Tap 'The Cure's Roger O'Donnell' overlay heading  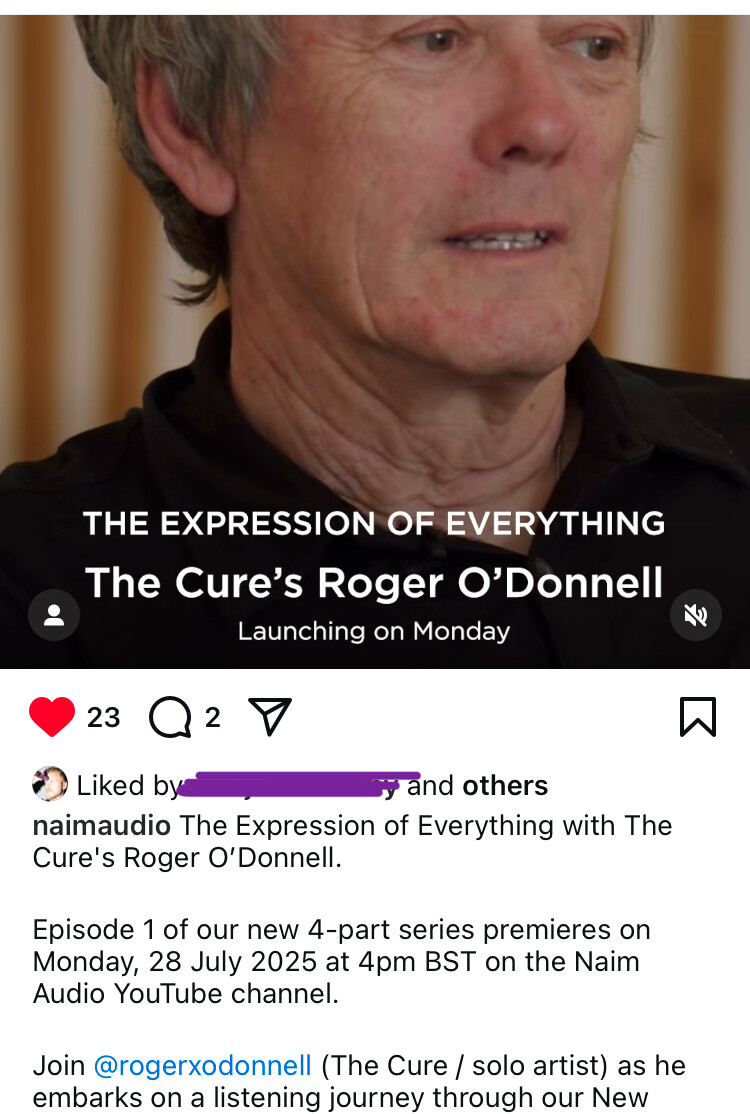point(374,583)
